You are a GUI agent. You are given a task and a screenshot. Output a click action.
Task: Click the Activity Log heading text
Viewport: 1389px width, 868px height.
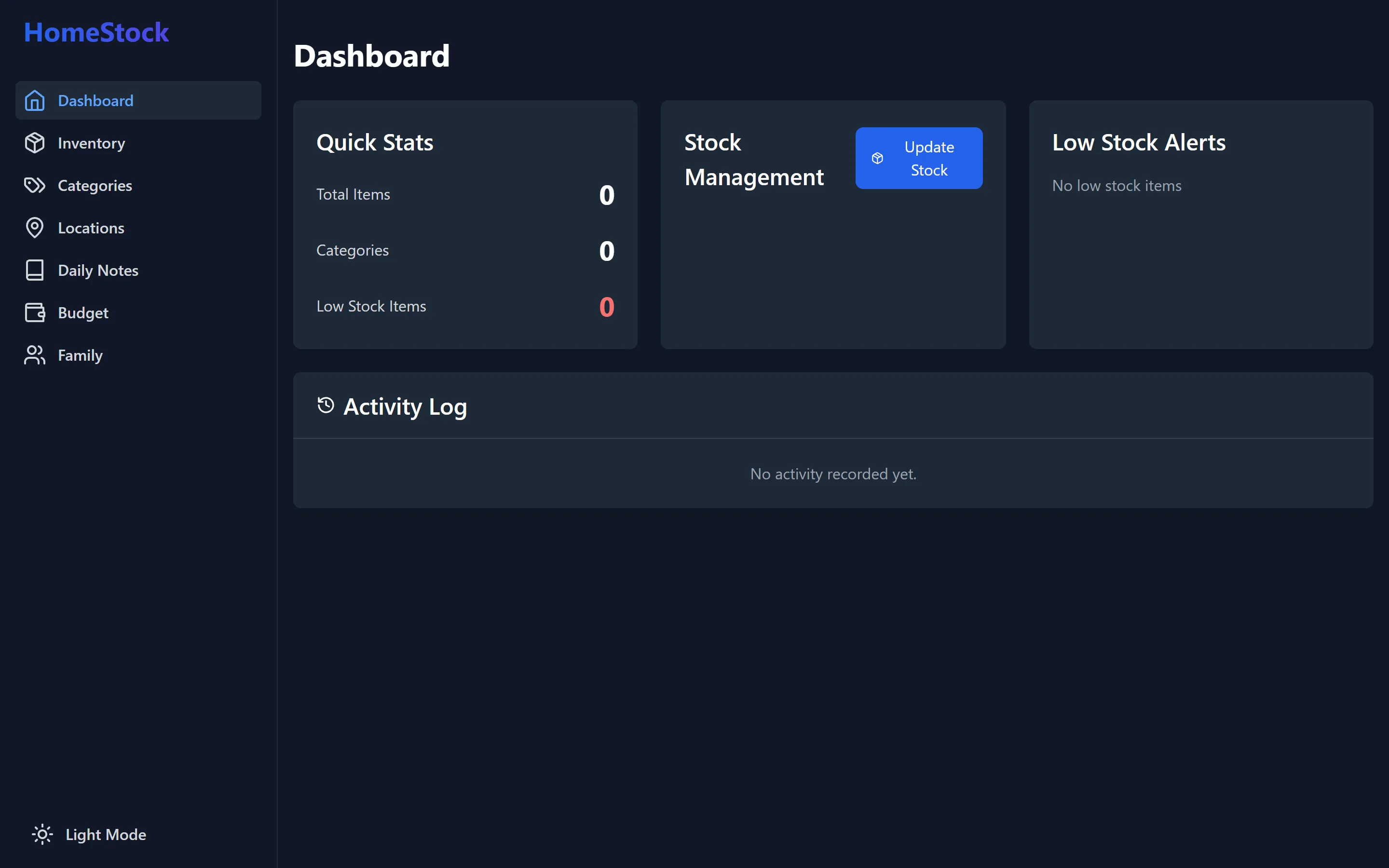[x=405, y=407]
